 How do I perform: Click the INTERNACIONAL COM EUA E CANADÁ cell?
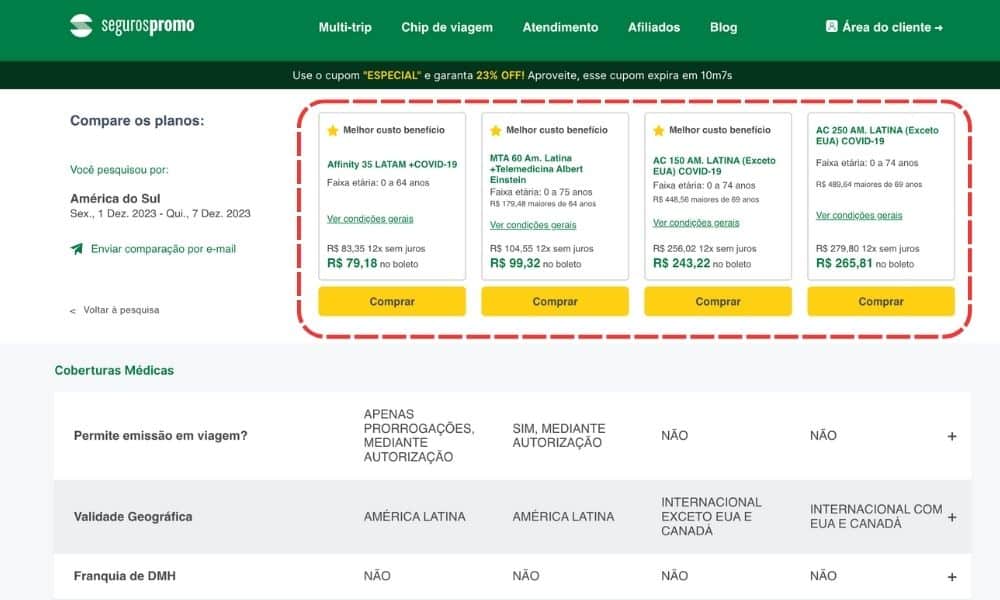(876, 516)
